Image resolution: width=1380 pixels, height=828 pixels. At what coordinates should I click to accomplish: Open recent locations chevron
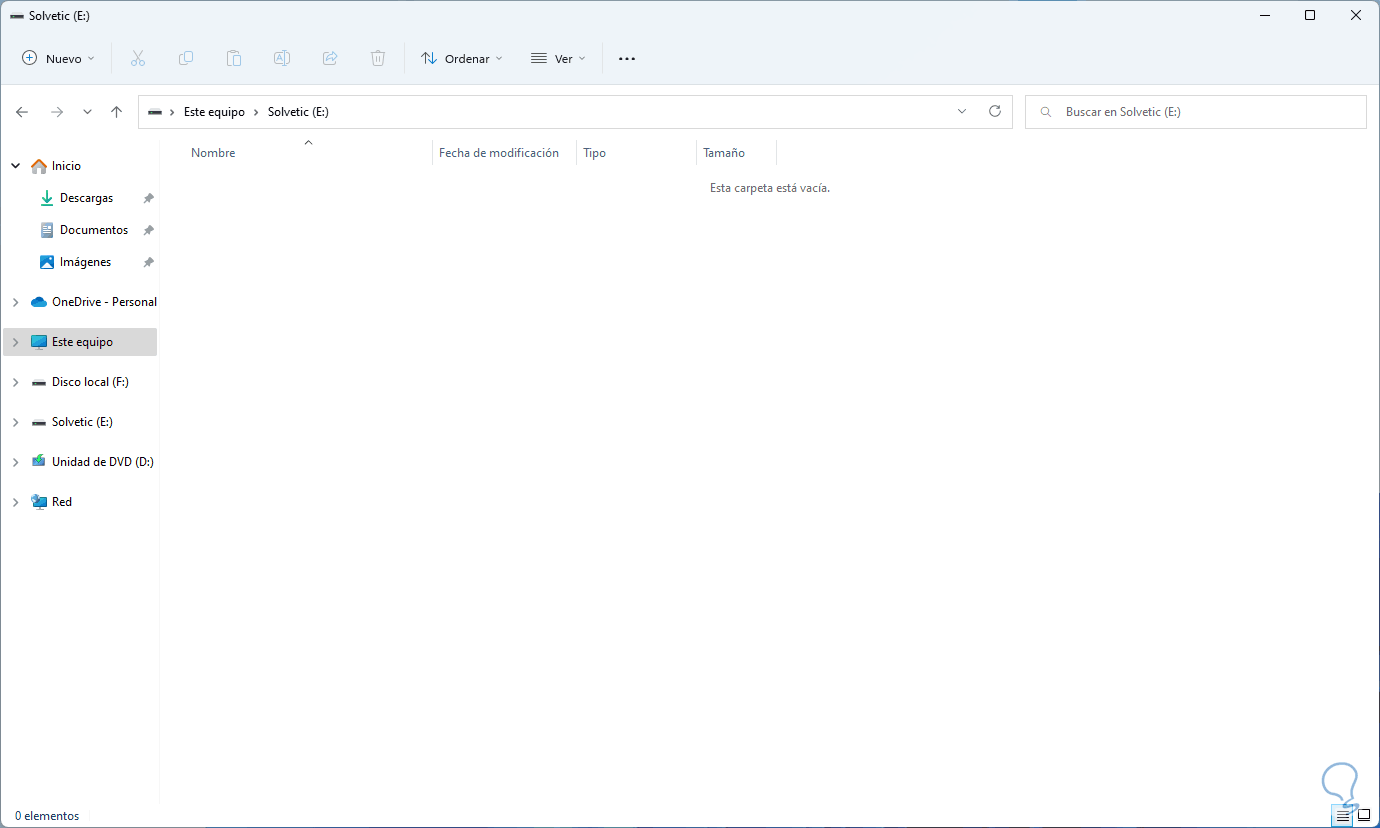click(x=87, y=112)
